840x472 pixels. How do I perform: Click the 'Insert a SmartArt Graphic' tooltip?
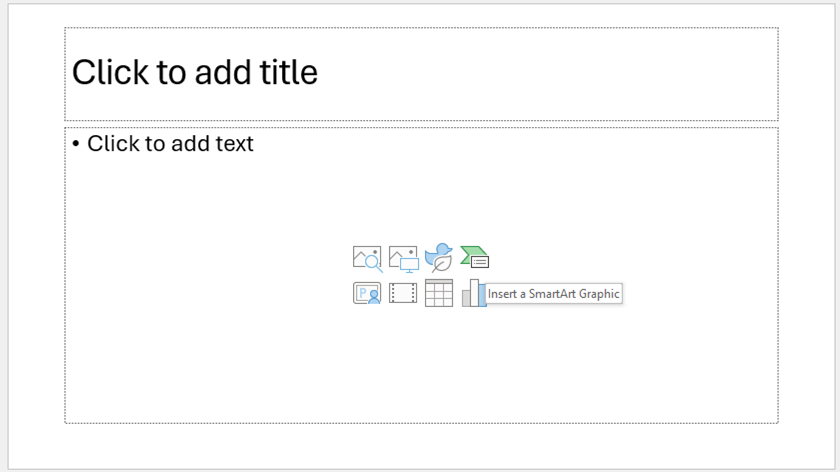554,294
